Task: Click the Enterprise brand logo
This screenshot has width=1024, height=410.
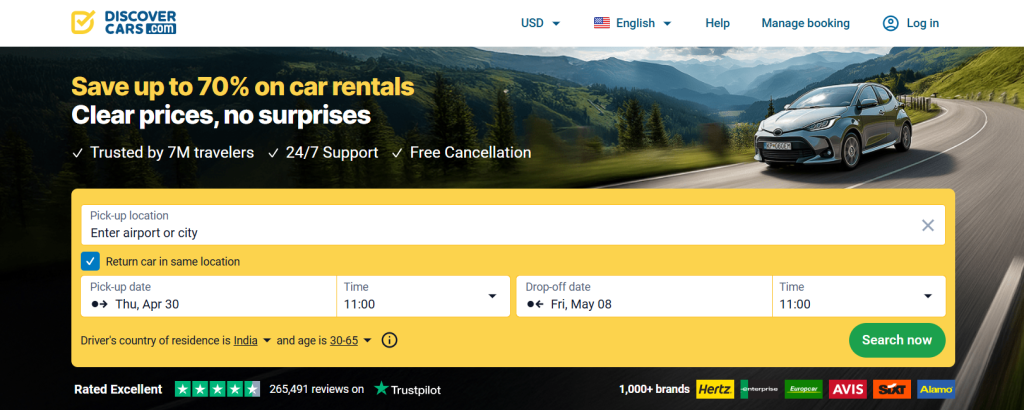Action: tap(759, 389)
